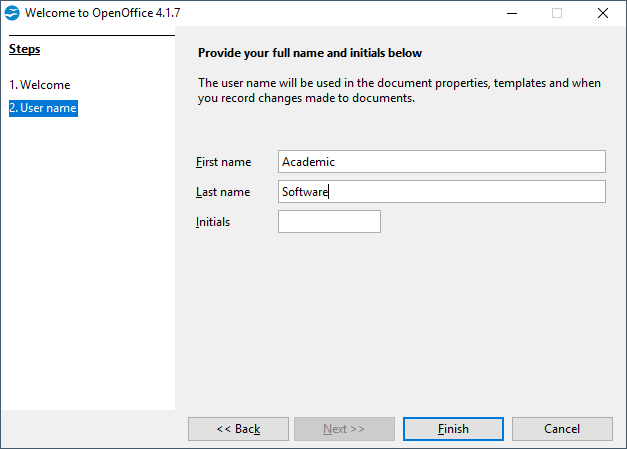The width and height of the screenshot is (627, 449).
Task: Click the First name label
Action: coord(224,162)
